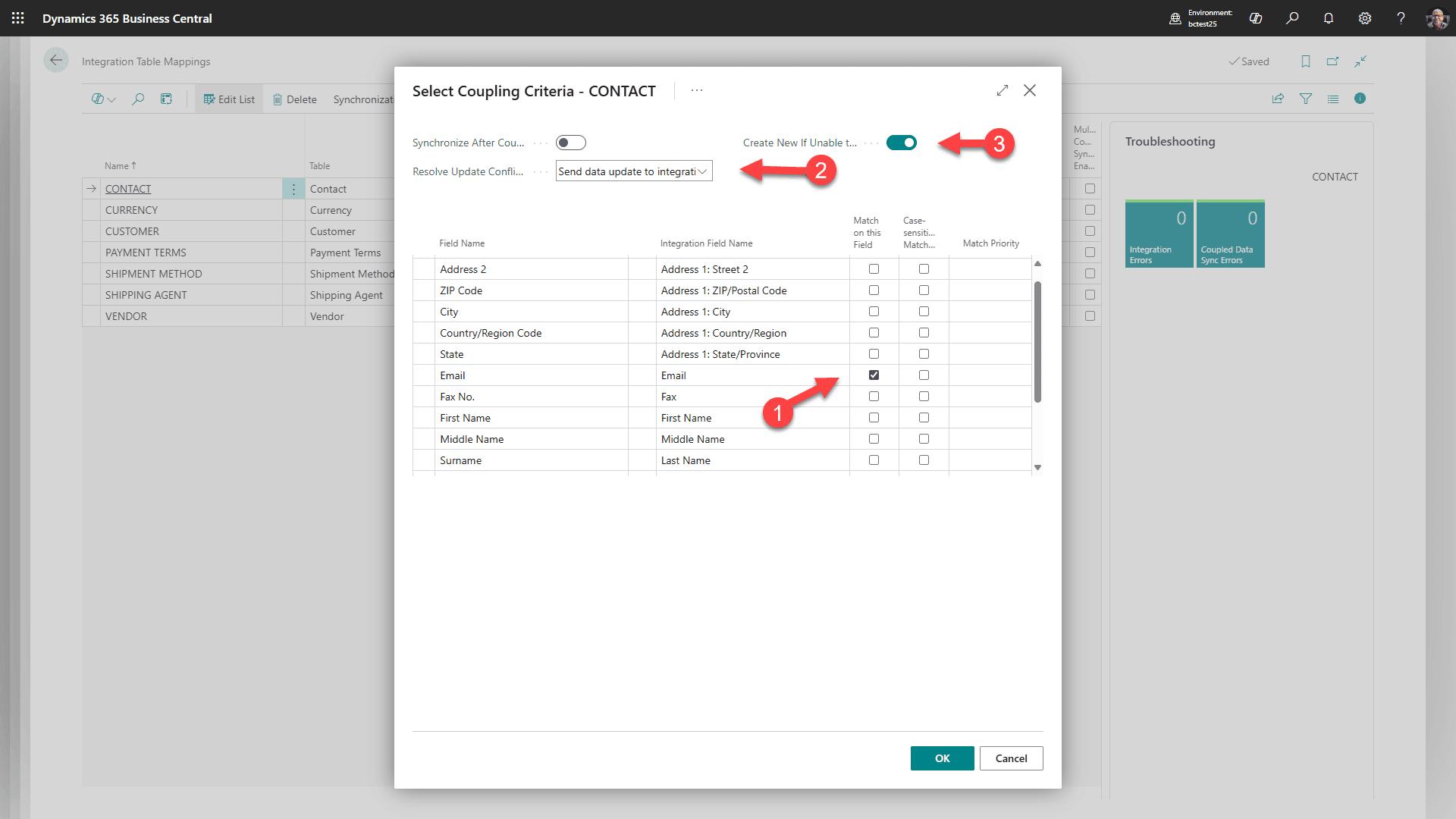This screenshot has width=1456, height=819.
Task: Open the filter icon on the list pane
Action: tap(1306, 99)
